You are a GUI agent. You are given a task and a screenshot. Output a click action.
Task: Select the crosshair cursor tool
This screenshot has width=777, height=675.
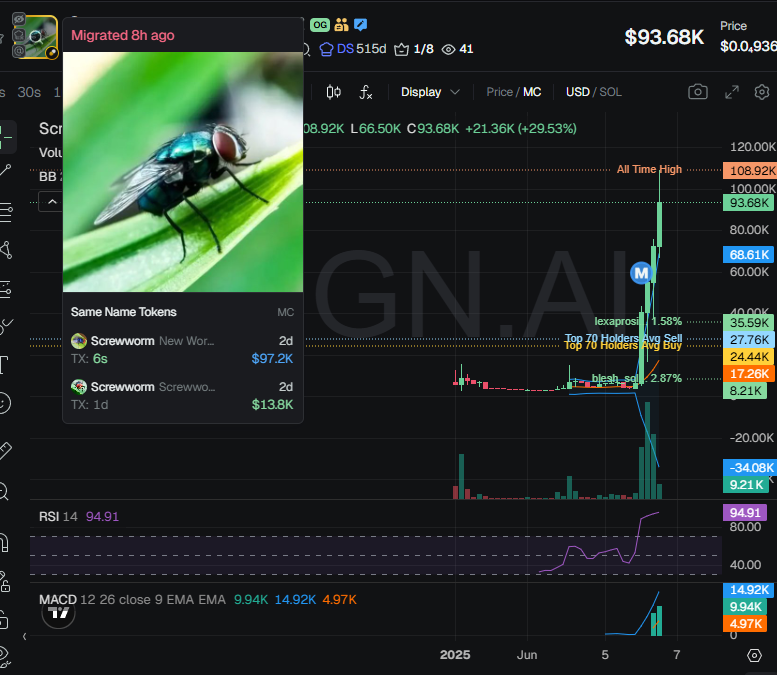(x=6, y=136)
